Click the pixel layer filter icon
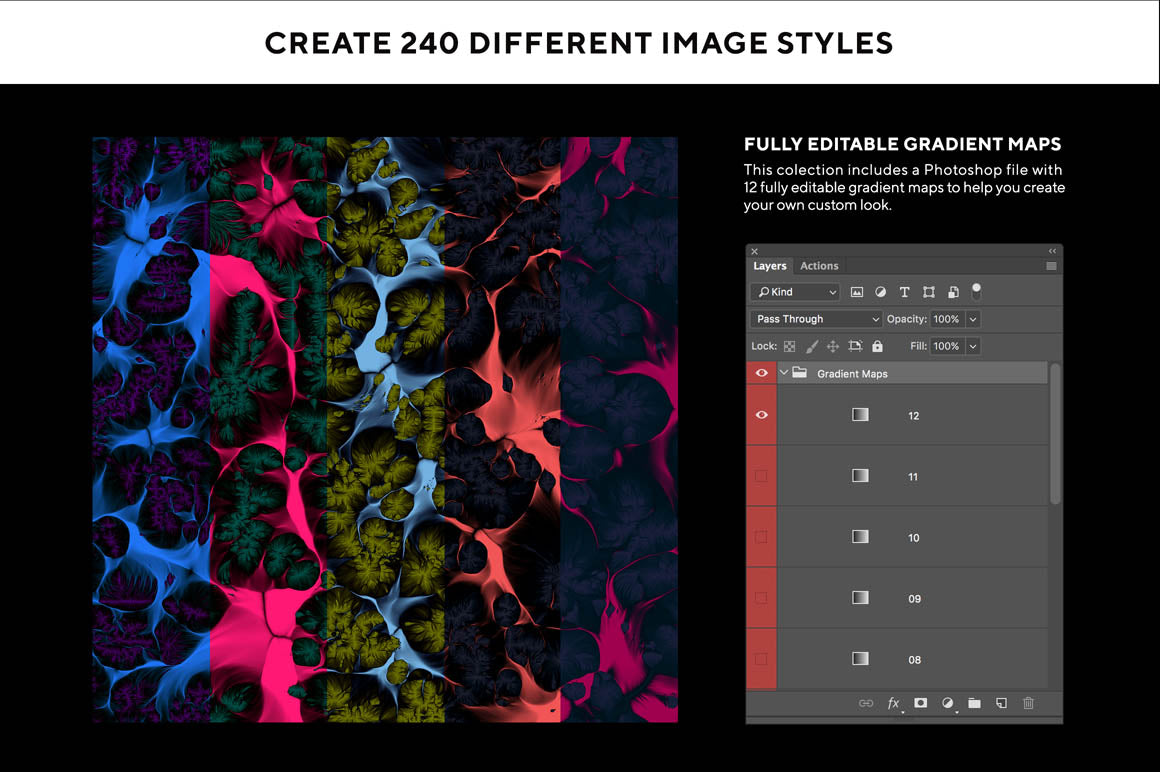 tap(857, 292)
